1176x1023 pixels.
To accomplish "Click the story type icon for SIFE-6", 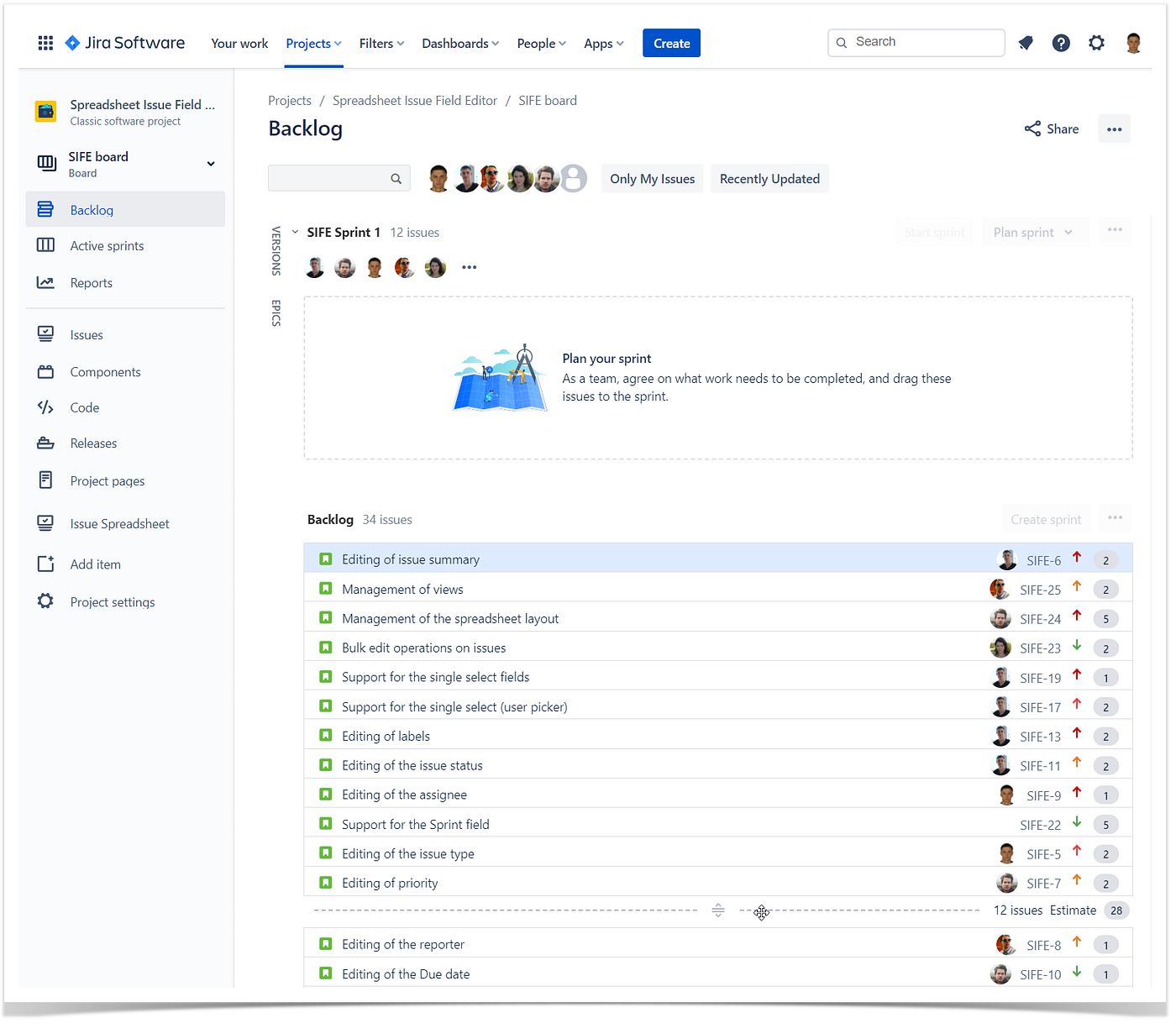I will (x=326, y=559).
